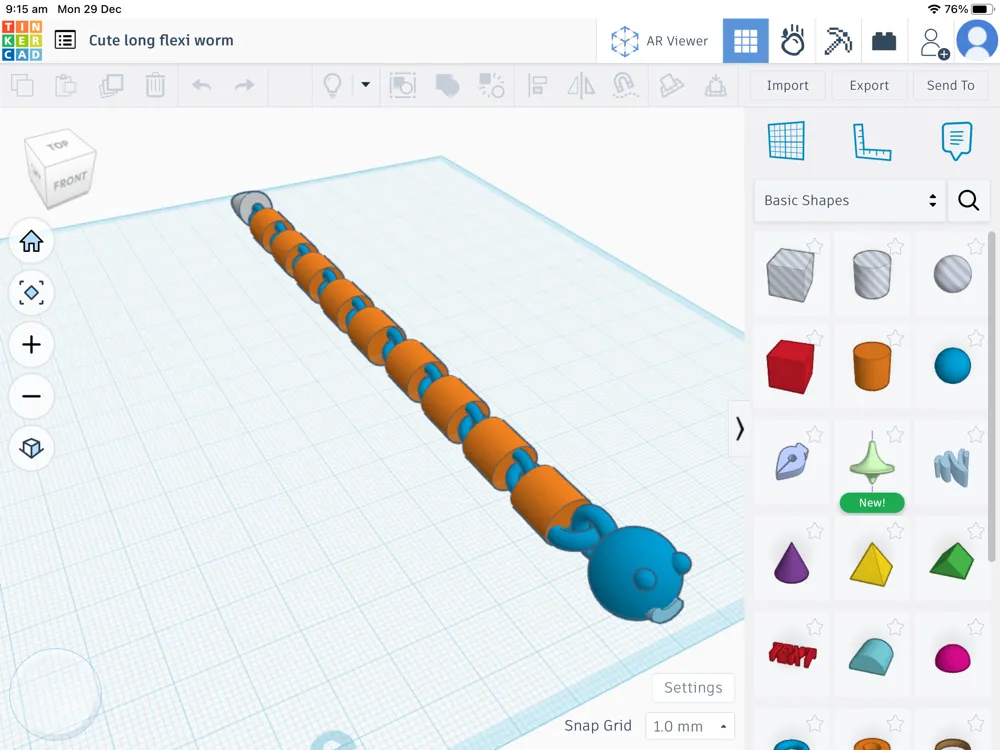Open the Basic Shapes dropdown
The image size is (1000, 750).
(848, 200)
